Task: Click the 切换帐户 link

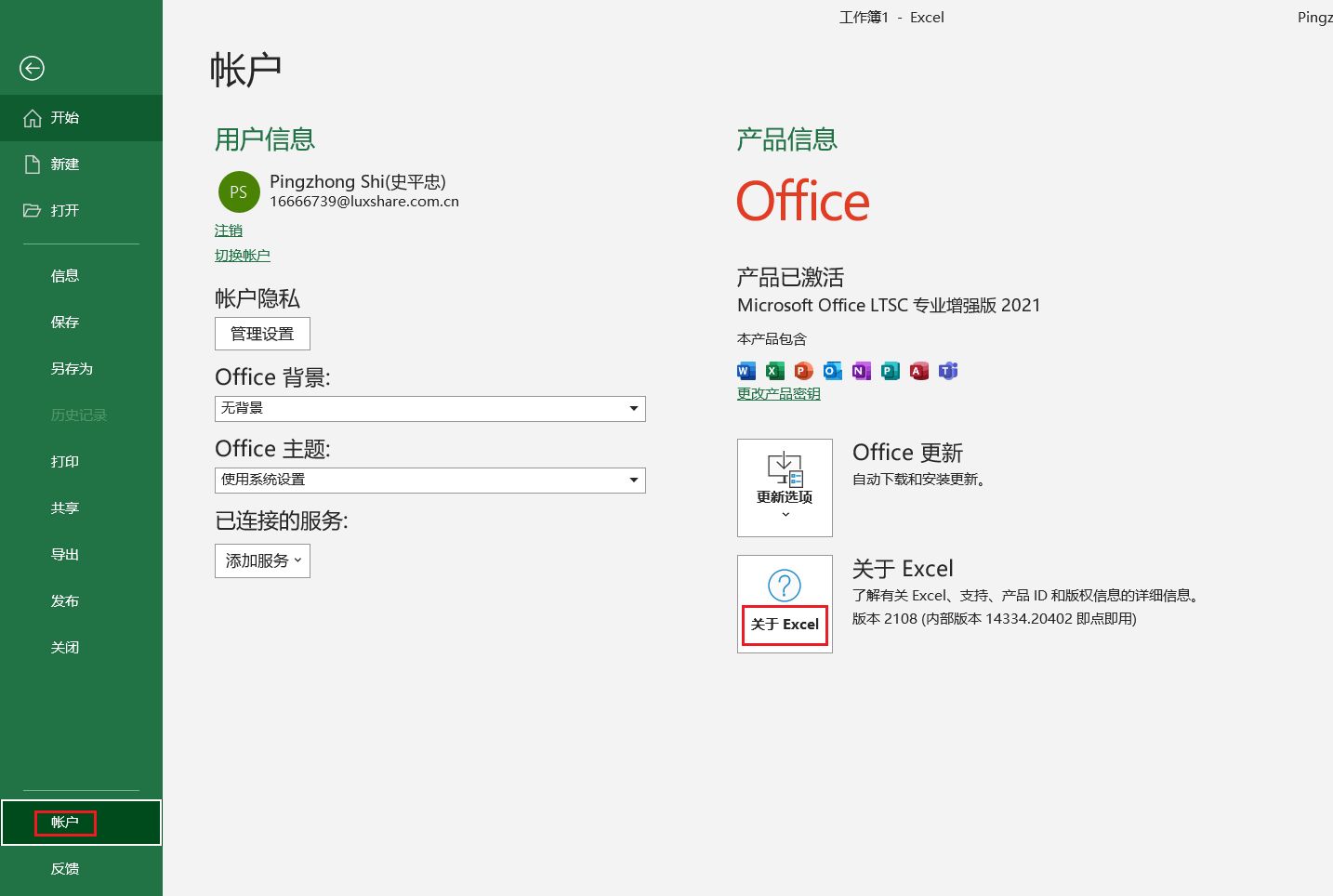Action: pyautogui.click(x=243, y=256)
